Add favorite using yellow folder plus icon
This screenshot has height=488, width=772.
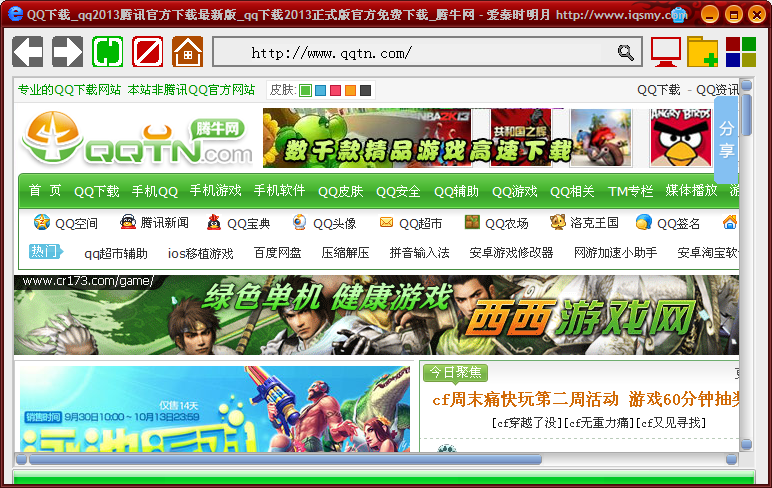point(703,51)
